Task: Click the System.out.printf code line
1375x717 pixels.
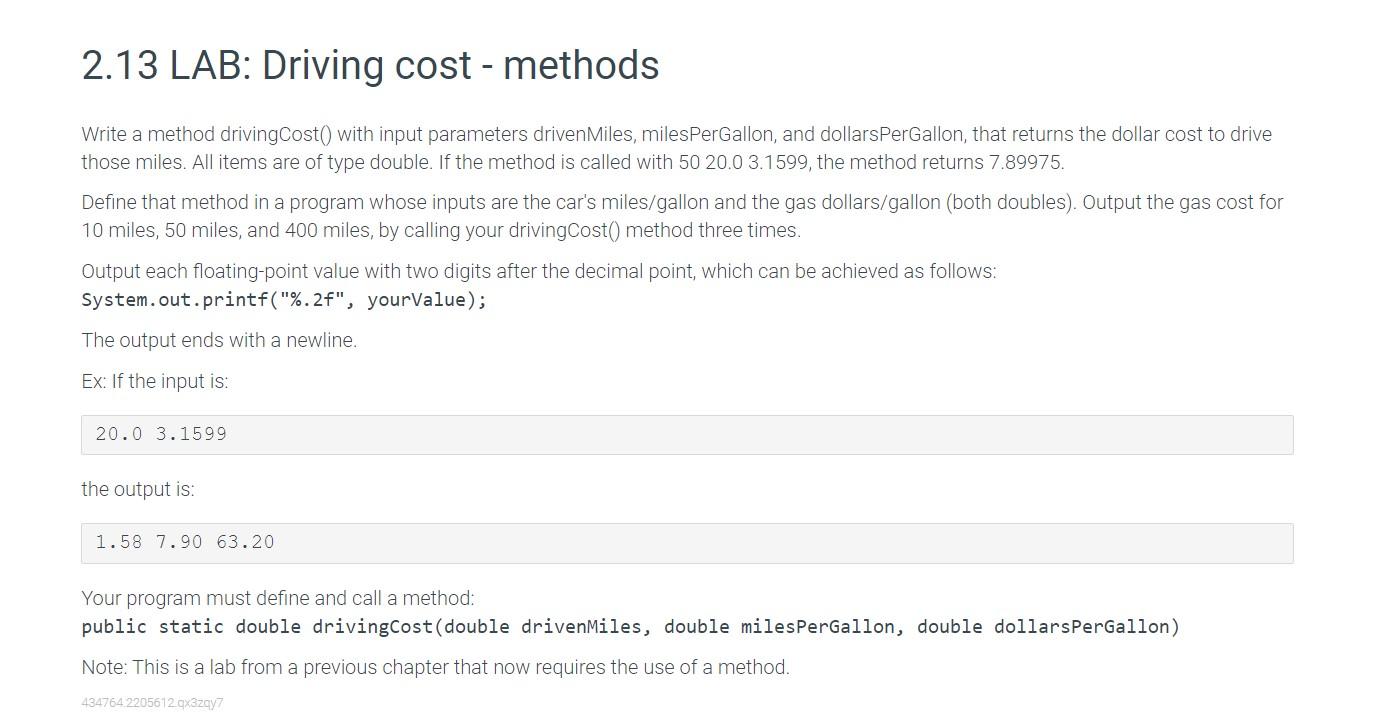Action: point(284,300)
